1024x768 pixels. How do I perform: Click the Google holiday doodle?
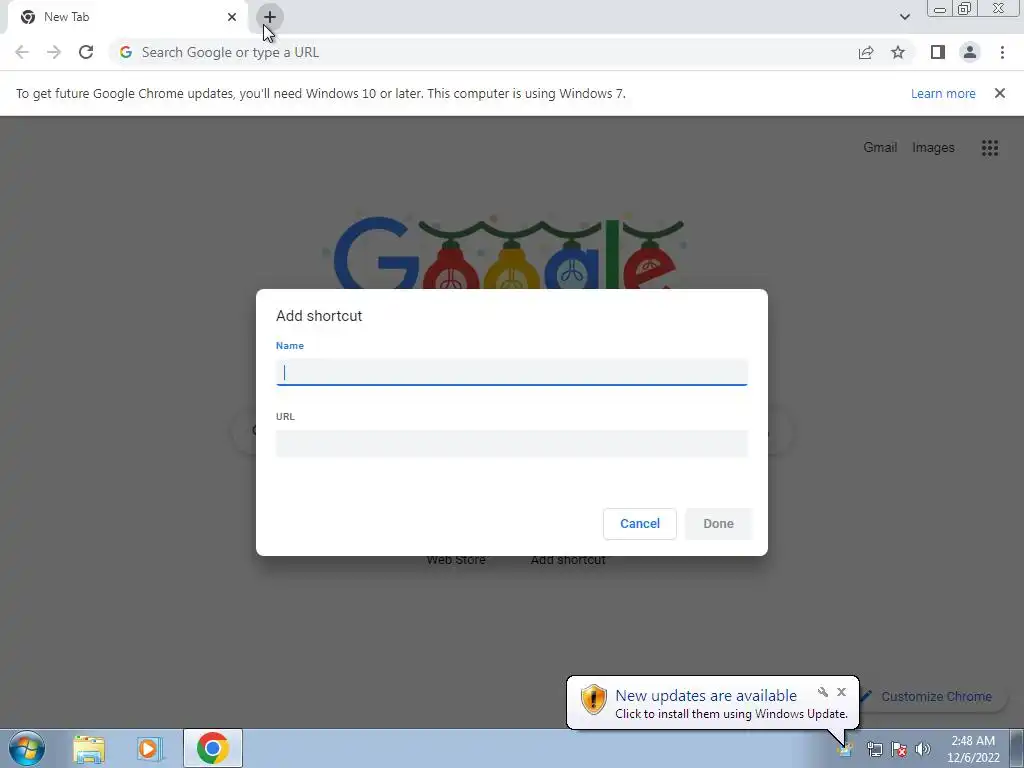point(507,253)
